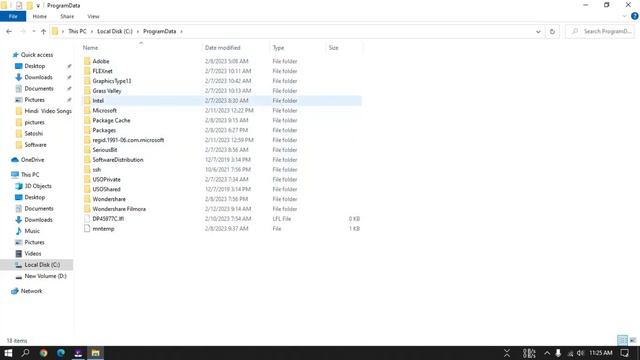Open Videos under This PC
Viewport: 640px width, 360px height.
[33, 253]
